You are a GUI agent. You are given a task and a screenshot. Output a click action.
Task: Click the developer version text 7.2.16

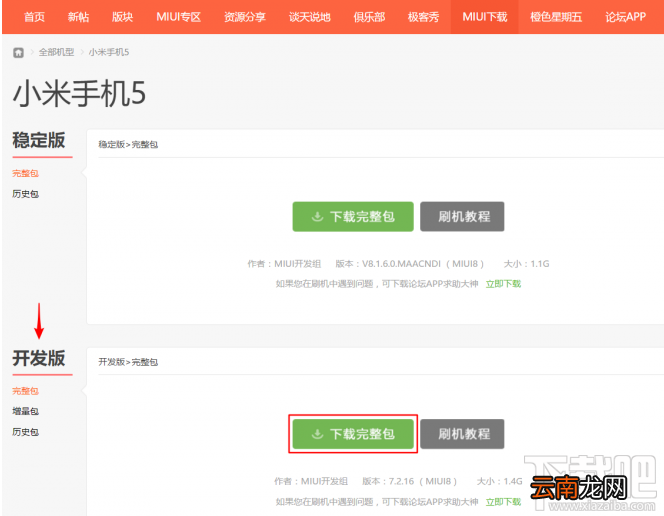point(401,481)
